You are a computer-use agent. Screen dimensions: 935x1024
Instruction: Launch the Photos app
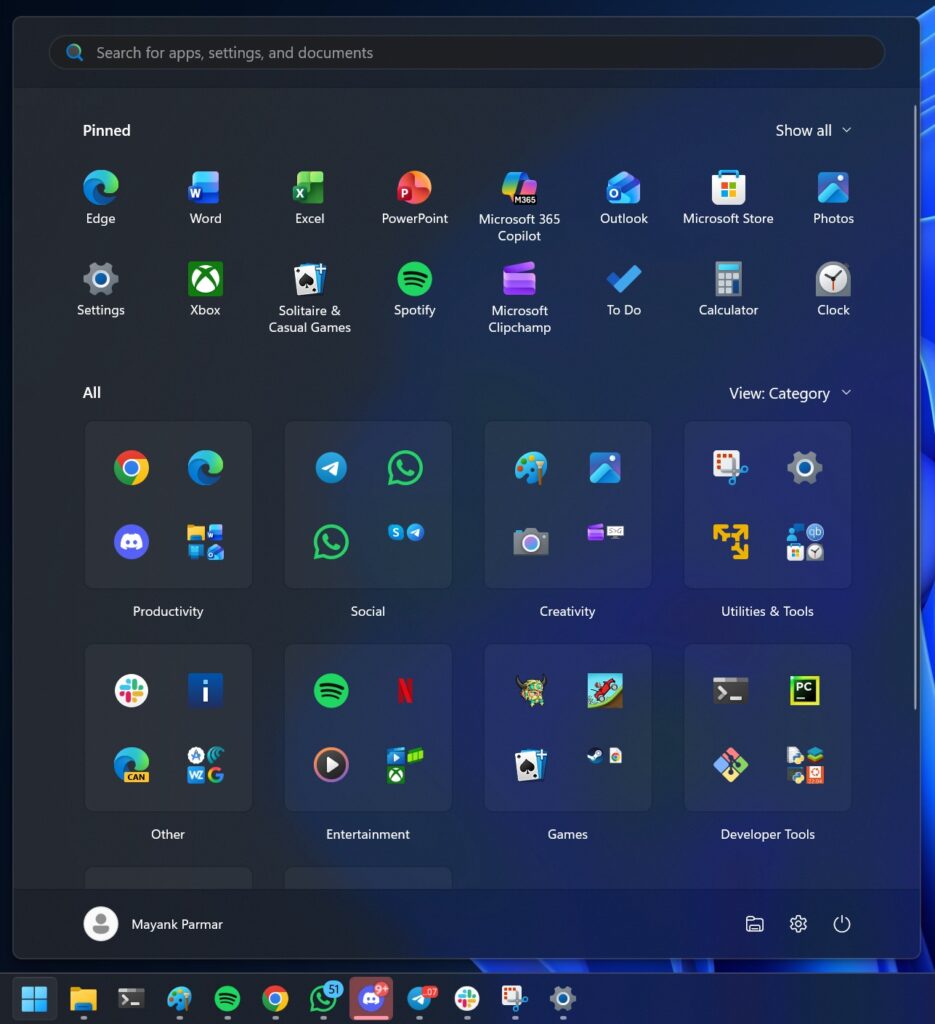click(x=833, y=186)
